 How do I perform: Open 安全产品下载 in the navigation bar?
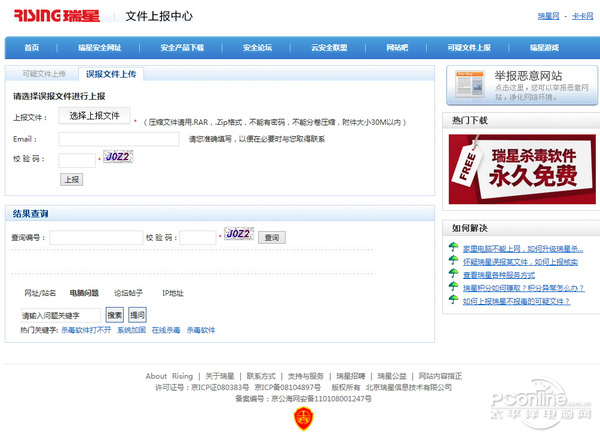pyautogui.click(x=182, y=47)
